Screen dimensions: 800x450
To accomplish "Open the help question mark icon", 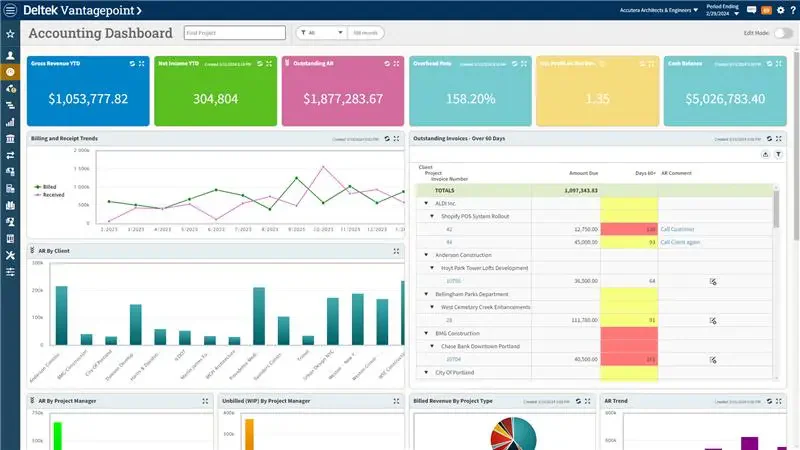I will click(x=793, y=10).
